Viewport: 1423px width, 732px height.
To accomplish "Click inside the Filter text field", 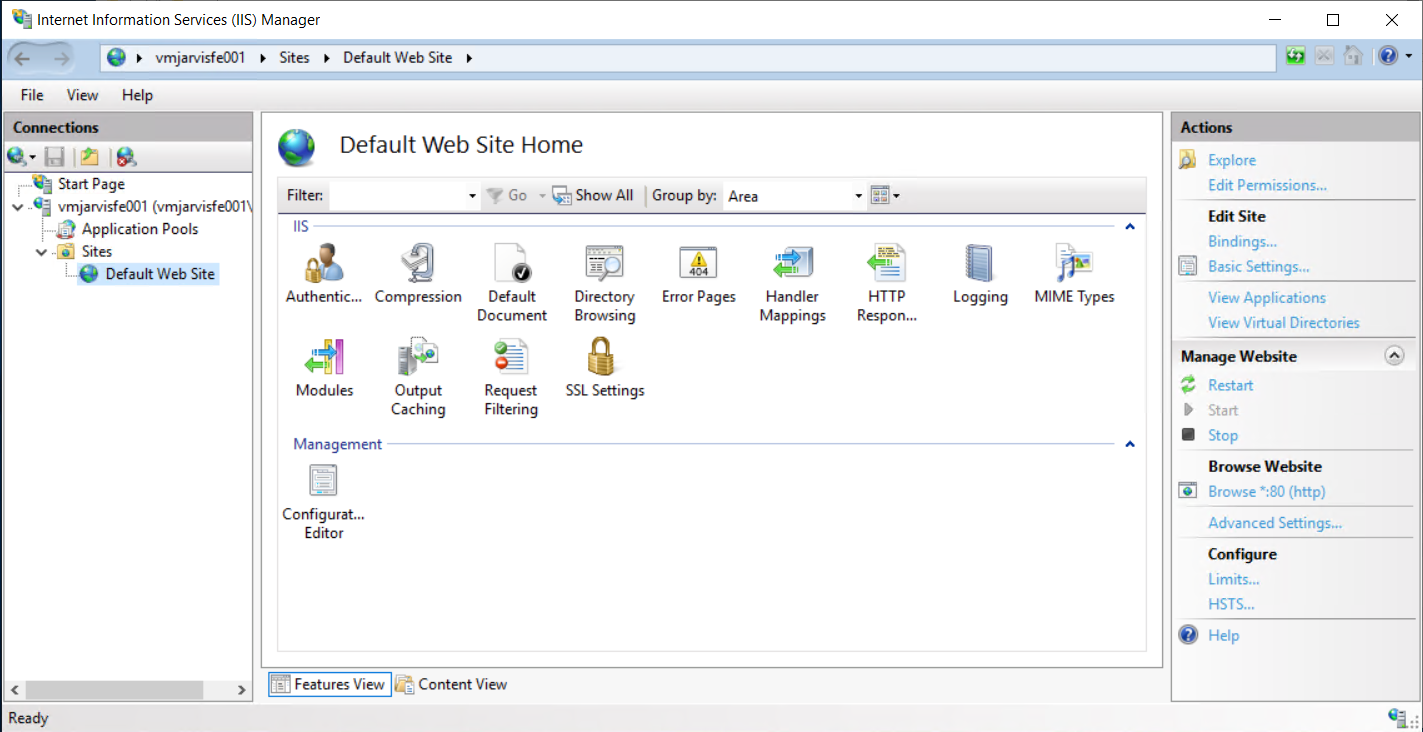I will (x=397, y=196).
